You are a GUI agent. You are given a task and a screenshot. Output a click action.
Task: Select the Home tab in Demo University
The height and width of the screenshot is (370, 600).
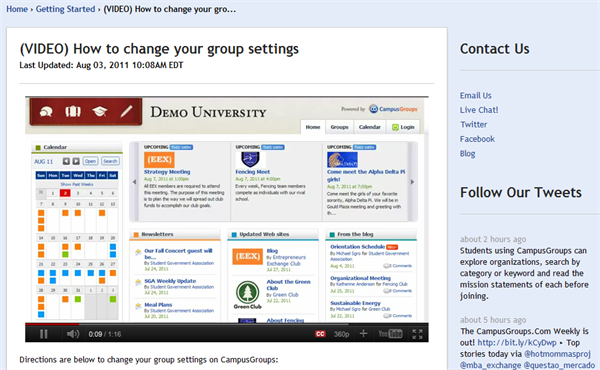pos(313,127)
